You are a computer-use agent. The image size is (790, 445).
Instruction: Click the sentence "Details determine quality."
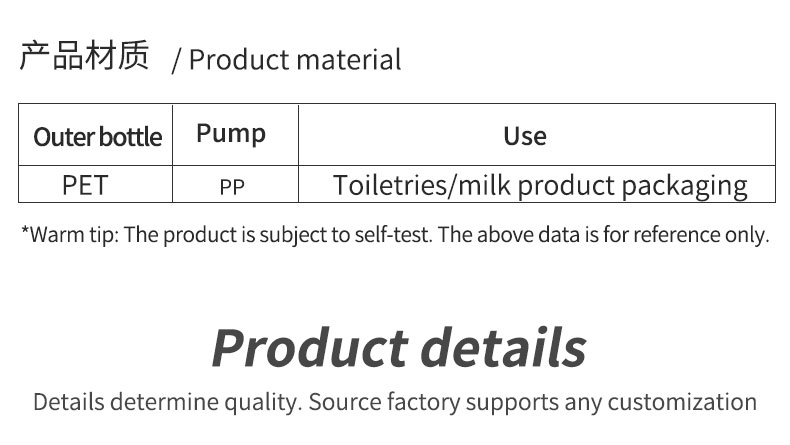[x=168, y=403]
